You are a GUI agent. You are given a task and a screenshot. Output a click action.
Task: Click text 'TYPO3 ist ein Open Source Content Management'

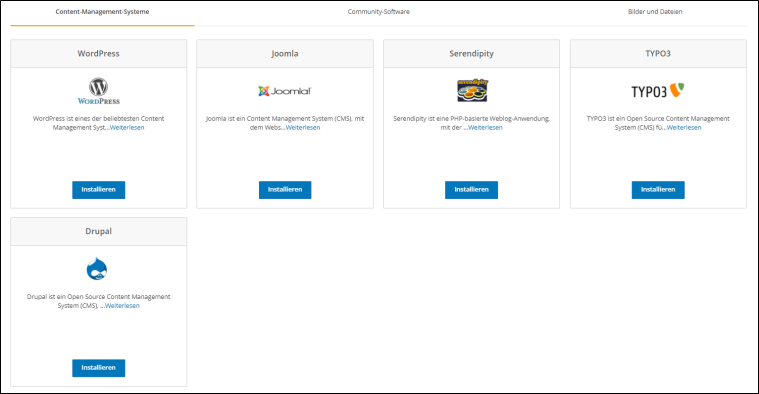[x=658, y=119]
